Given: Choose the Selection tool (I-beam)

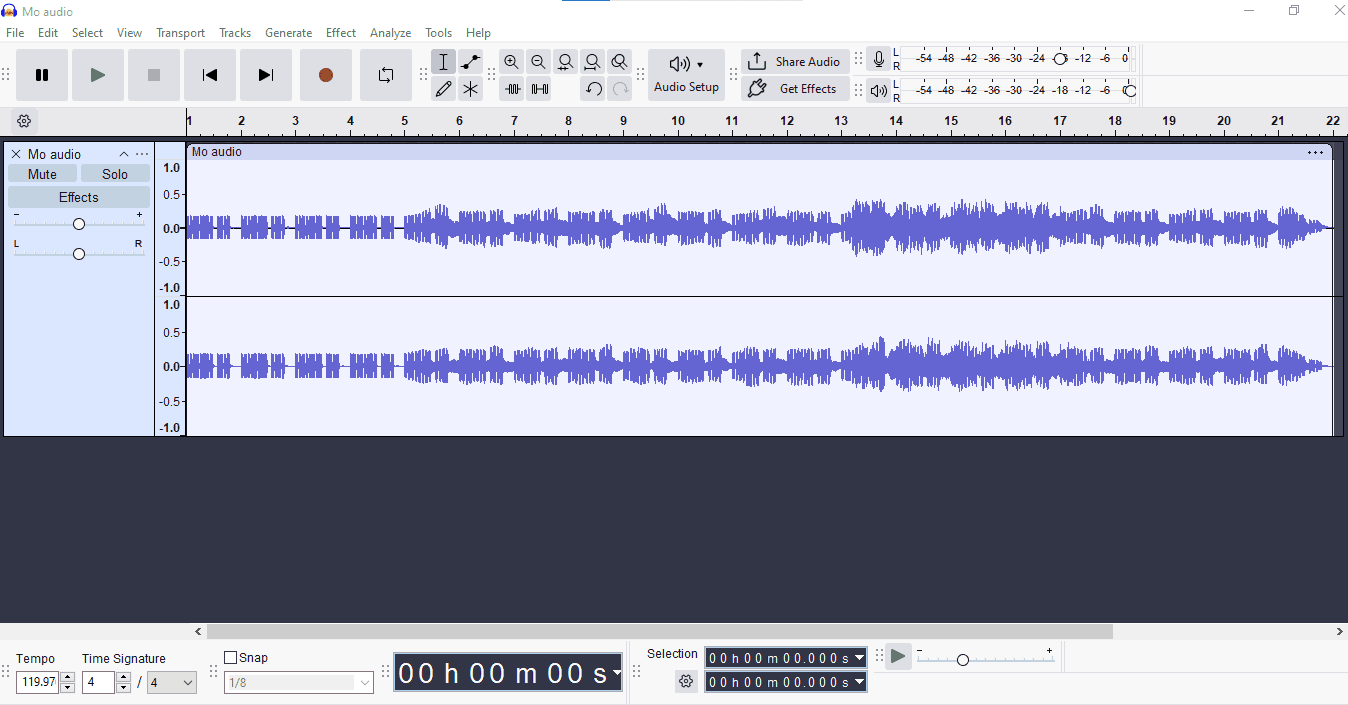Looking at the screenshot, I should [444, 62].
